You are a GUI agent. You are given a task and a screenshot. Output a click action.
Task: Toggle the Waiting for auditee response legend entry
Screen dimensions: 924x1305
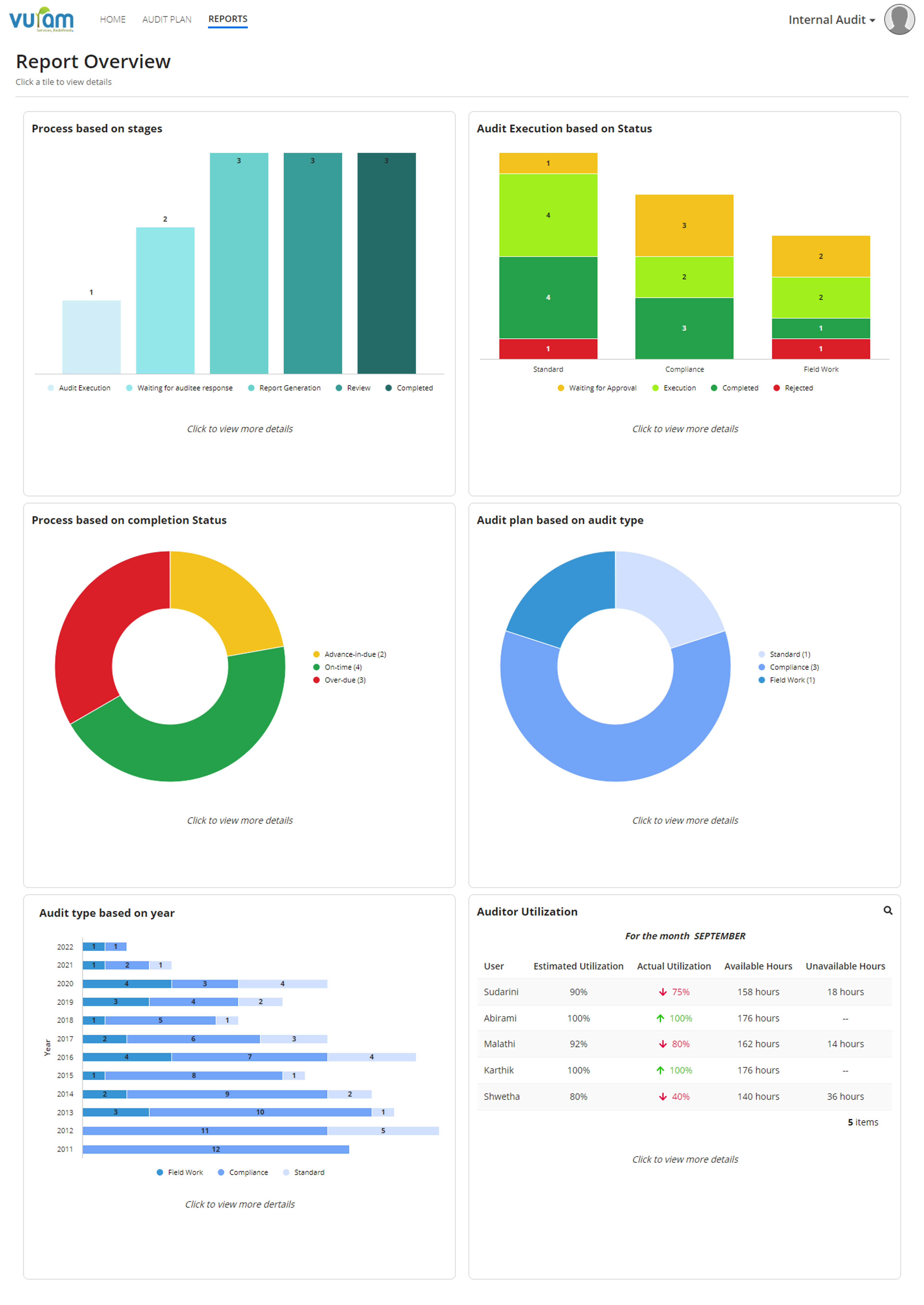179,388
